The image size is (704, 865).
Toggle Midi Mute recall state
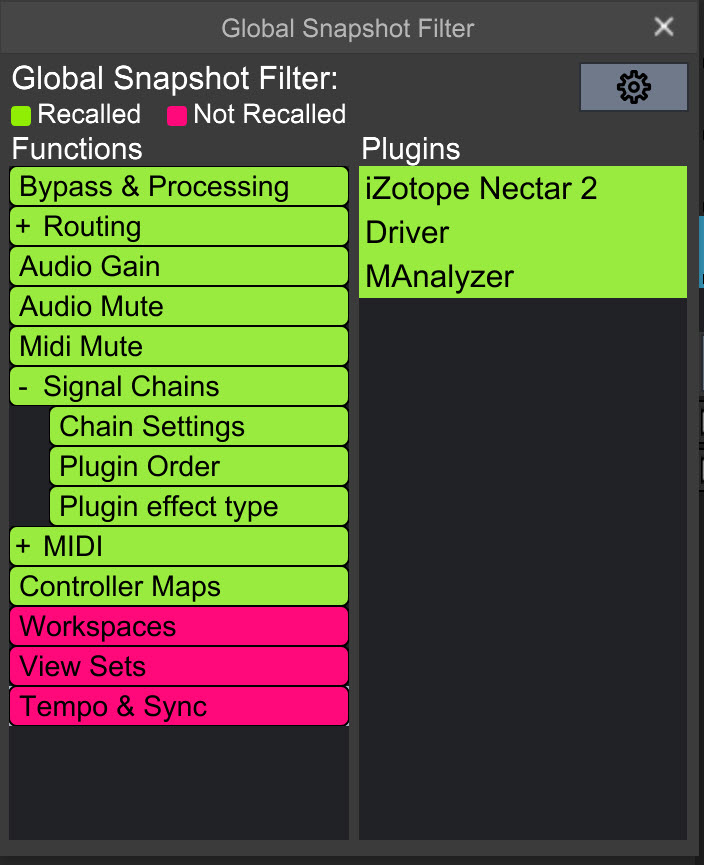pyautogui.click(x=178, y=347)
